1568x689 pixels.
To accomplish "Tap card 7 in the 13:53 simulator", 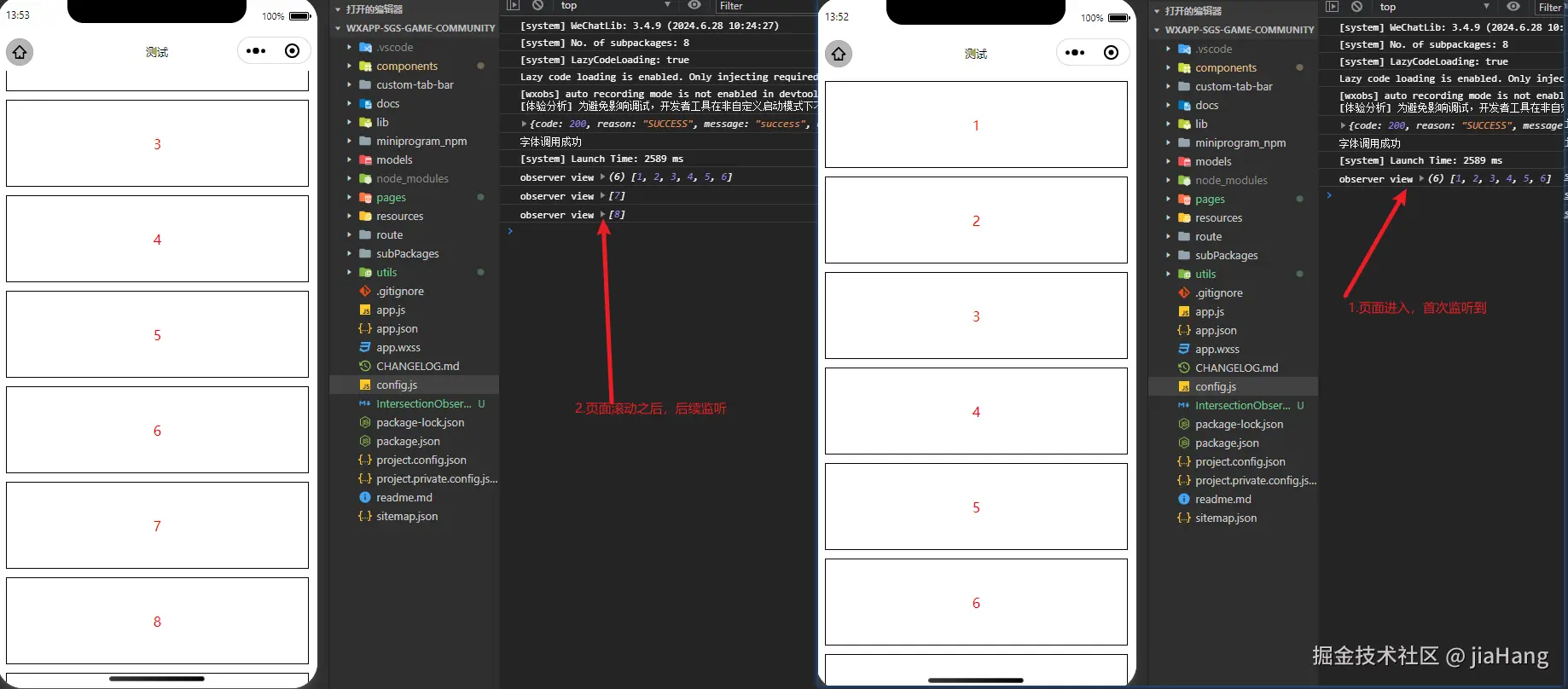I will (x=157, y=525).
